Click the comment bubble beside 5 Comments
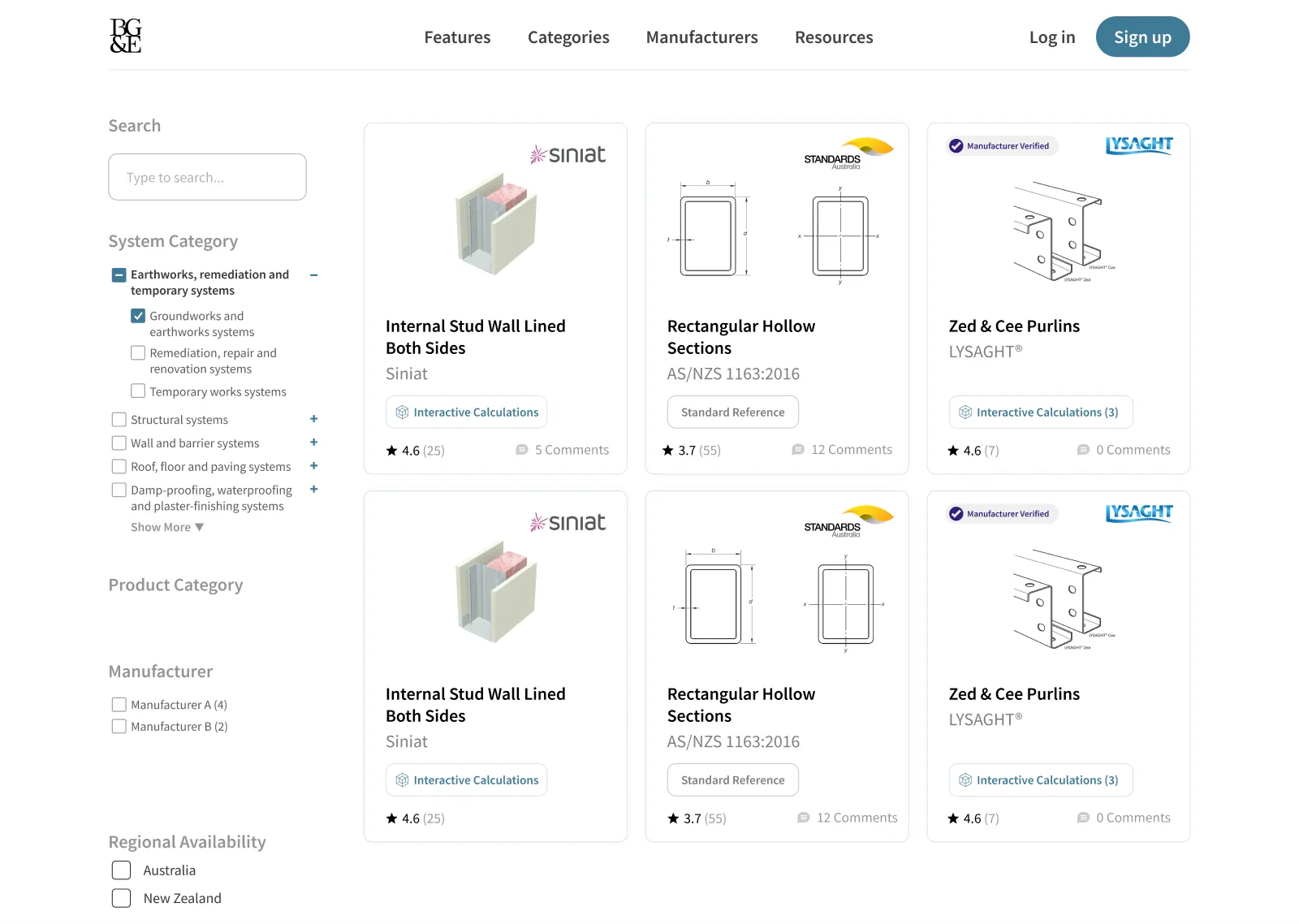The width and height of the screenshot is (1299, 924). pos(522,450)
